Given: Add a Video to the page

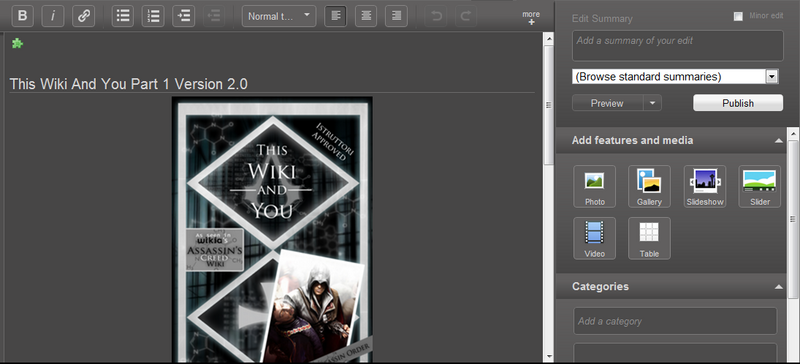Looking at the screenshot, I should pyautogui.click(x=594, y=238).
